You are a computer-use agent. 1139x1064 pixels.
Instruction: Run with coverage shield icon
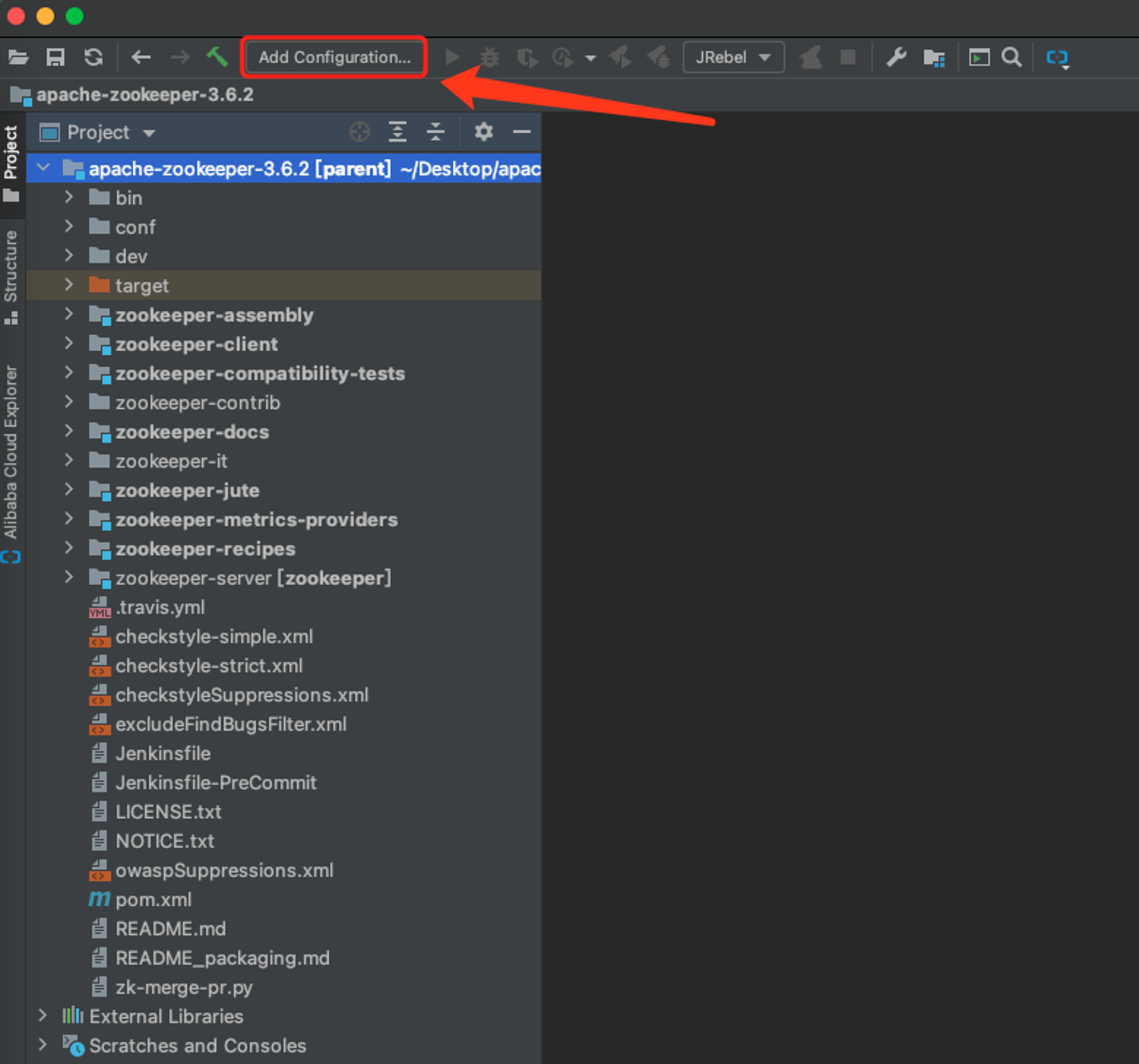click(x=527, y=58)
